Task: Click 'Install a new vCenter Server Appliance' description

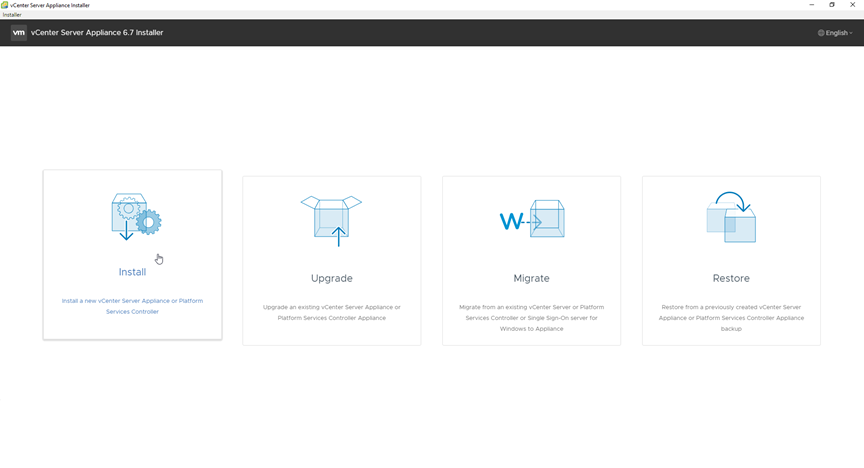Action: [x=132, y=306]
